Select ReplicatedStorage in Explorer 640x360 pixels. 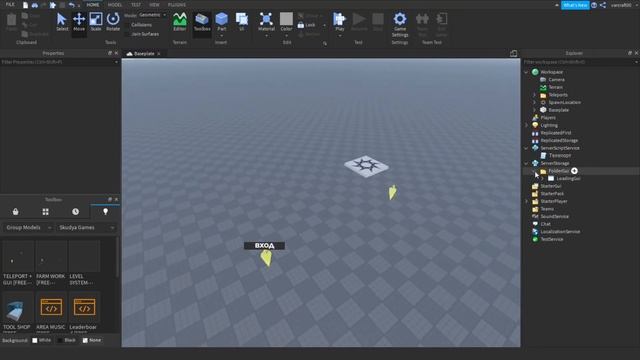click(559, 140)
